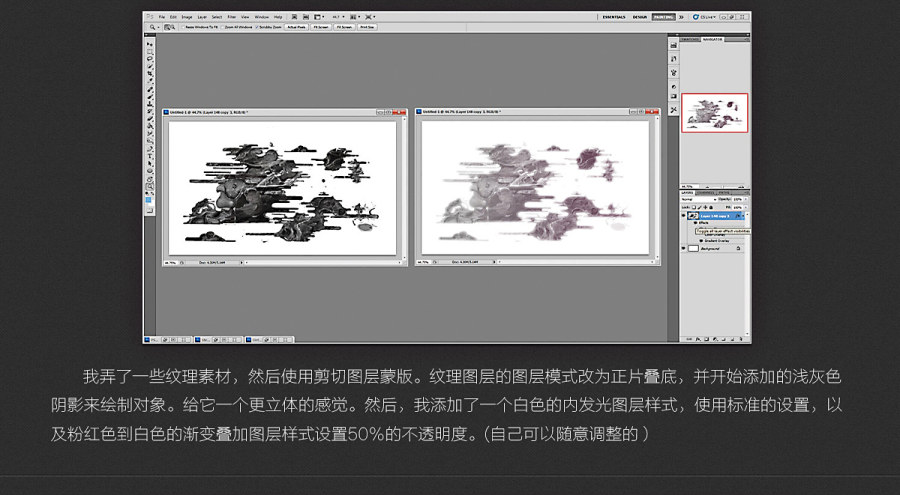This screenshot has height=495, width=900.
Task: Open the Zoom tool preset picker
Action: coord(154,27)
